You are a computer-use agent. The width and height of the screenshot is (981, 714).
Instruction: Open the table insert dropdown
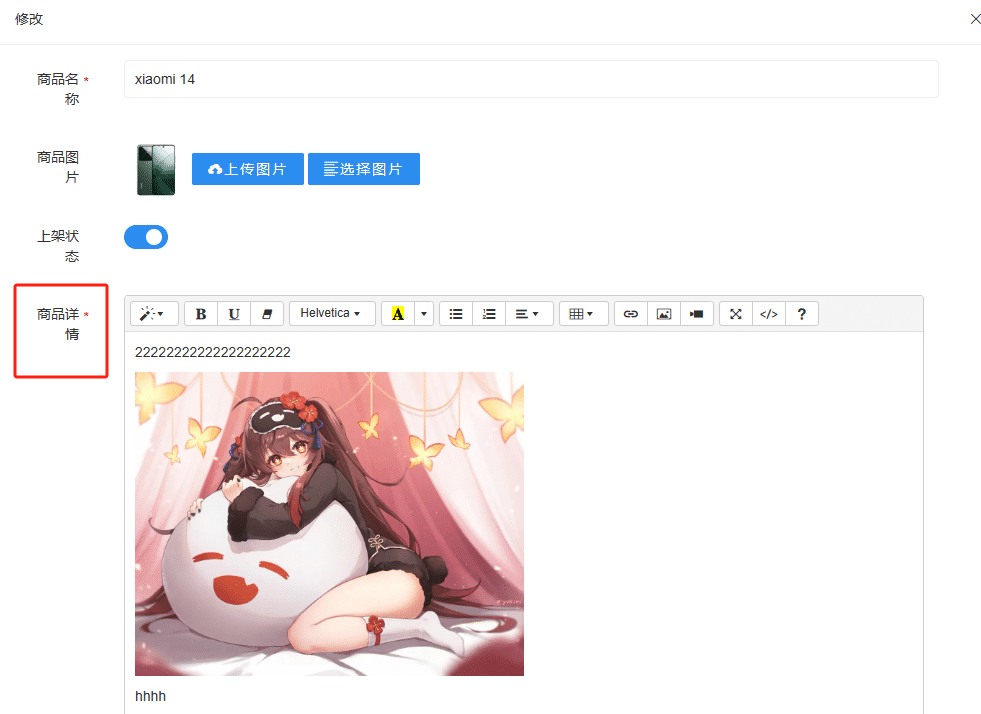tap(583, 314)
